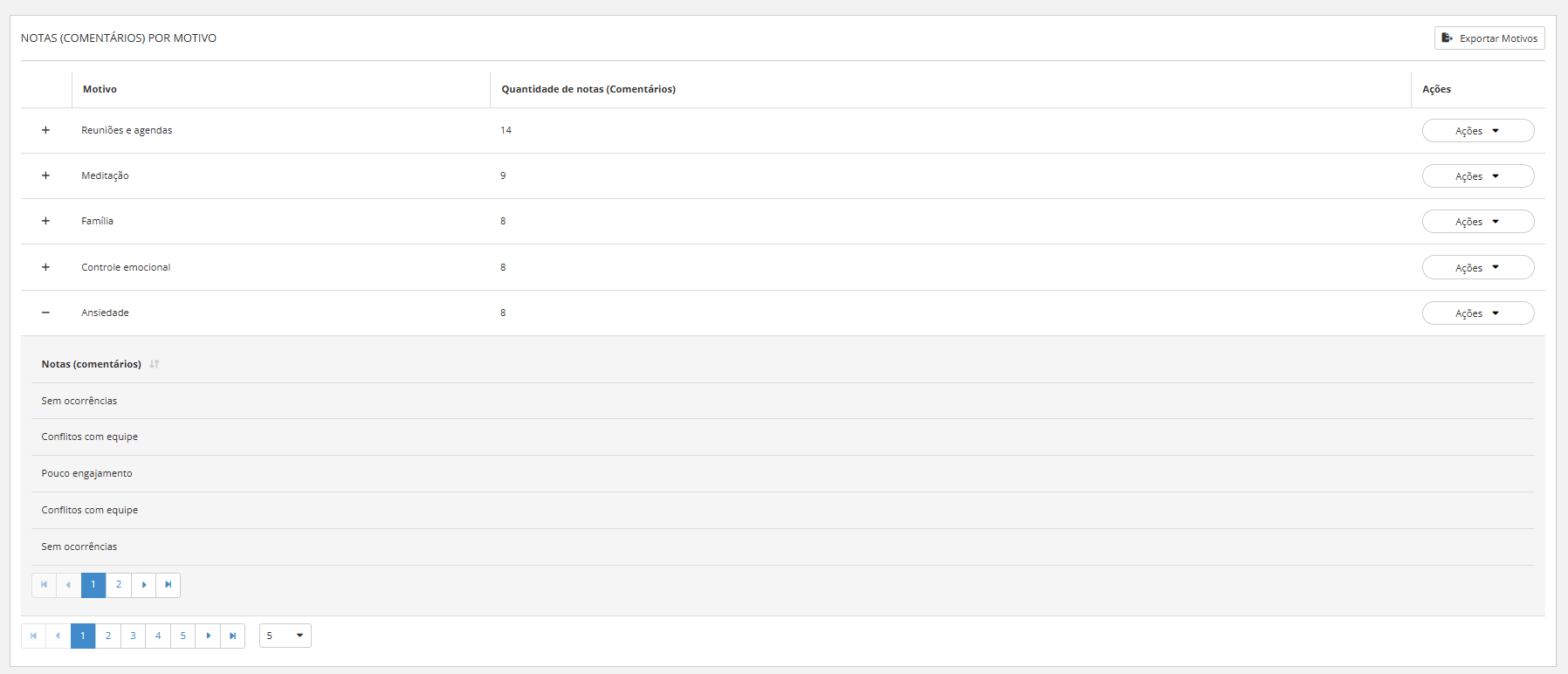Expand the Meditação row
The width and height of the screenshot is (1568, 674).
pos(45,175)
